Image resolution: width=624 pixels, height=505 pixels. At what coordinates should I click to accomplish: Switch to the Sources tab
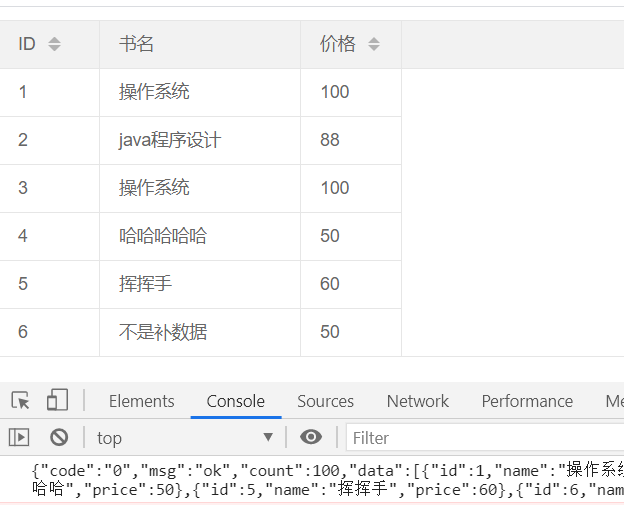[326, 401]
